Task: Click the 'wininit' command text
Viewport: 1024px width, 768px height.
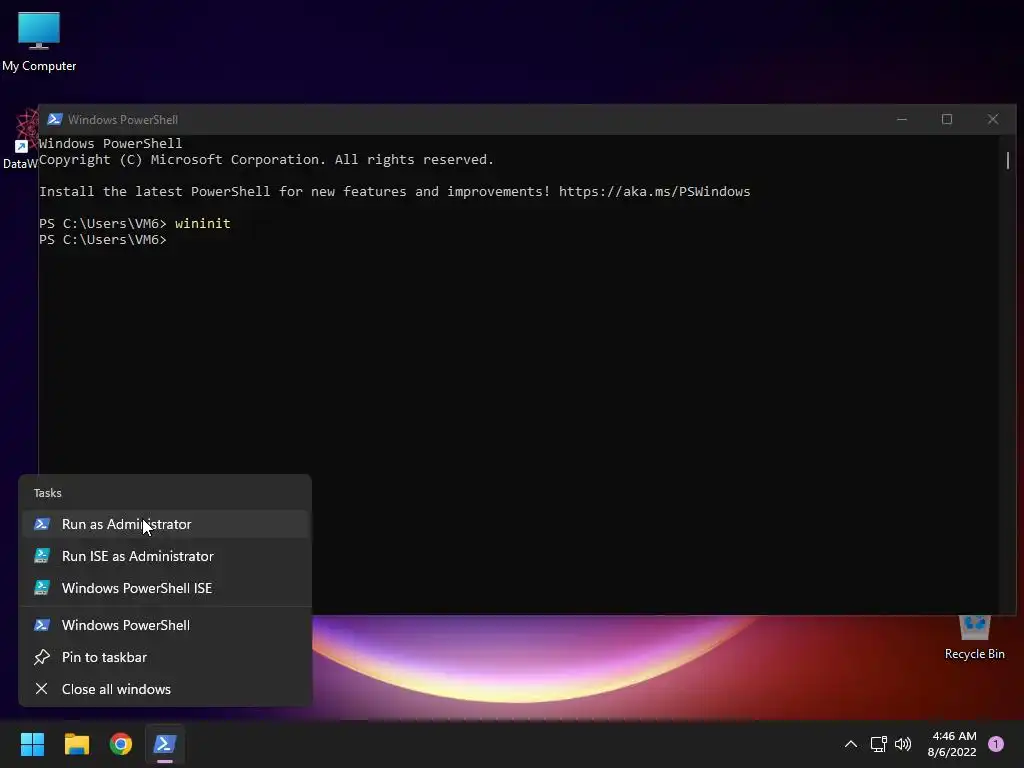Action: coord(202,223)
